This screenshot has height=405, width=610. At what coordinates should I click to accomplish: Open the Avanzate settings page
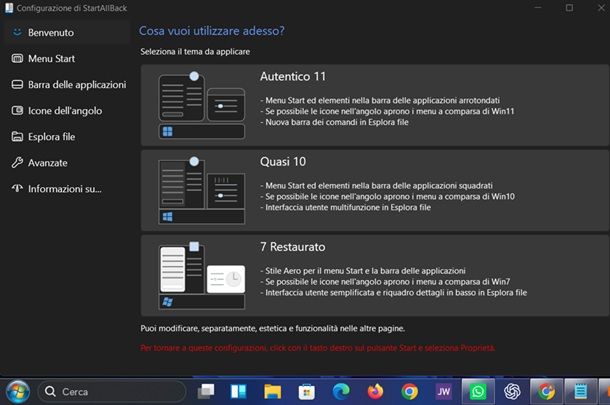click(66, 163)
